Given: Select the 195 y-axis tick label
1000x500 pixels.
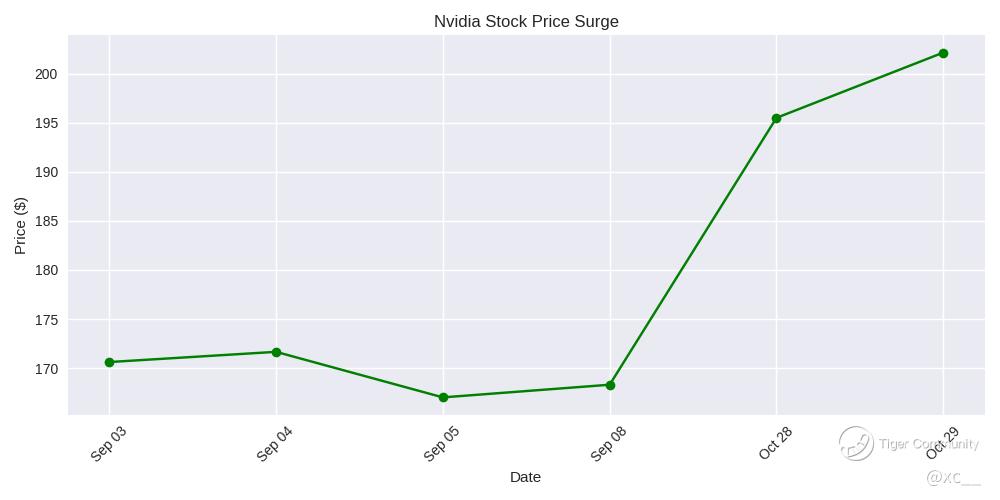Looking at the screenshot, I should [x=47, y=123].
